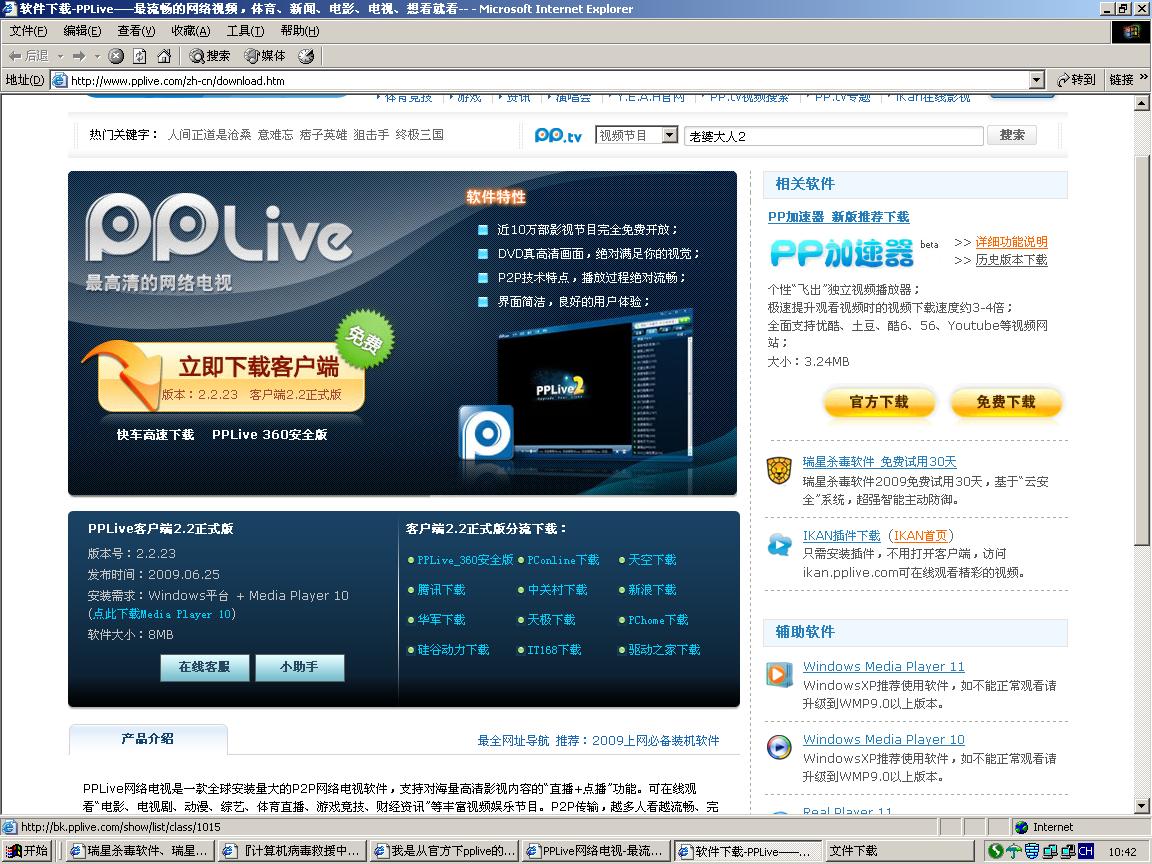Click the Rising antivirus lion icon

779,470
